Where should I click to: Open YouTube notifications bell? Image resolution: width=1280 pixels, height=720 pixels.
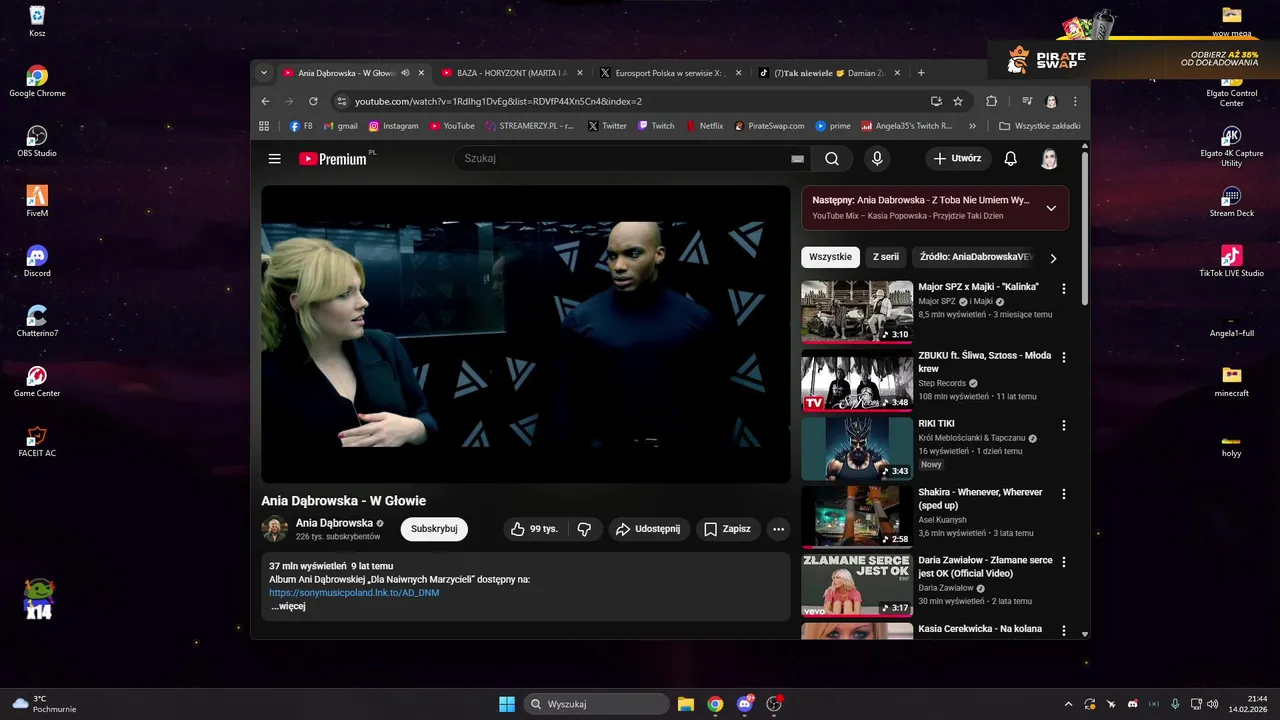(x=1011, y=158)
